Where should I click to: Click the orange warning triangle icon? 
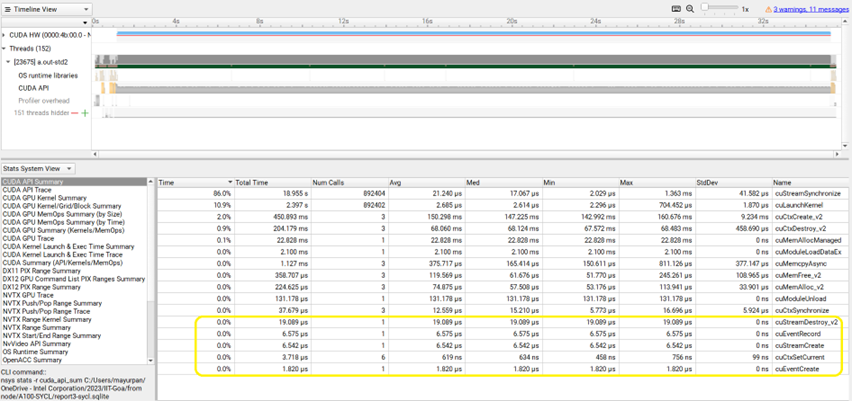click(x=768, y=8)
